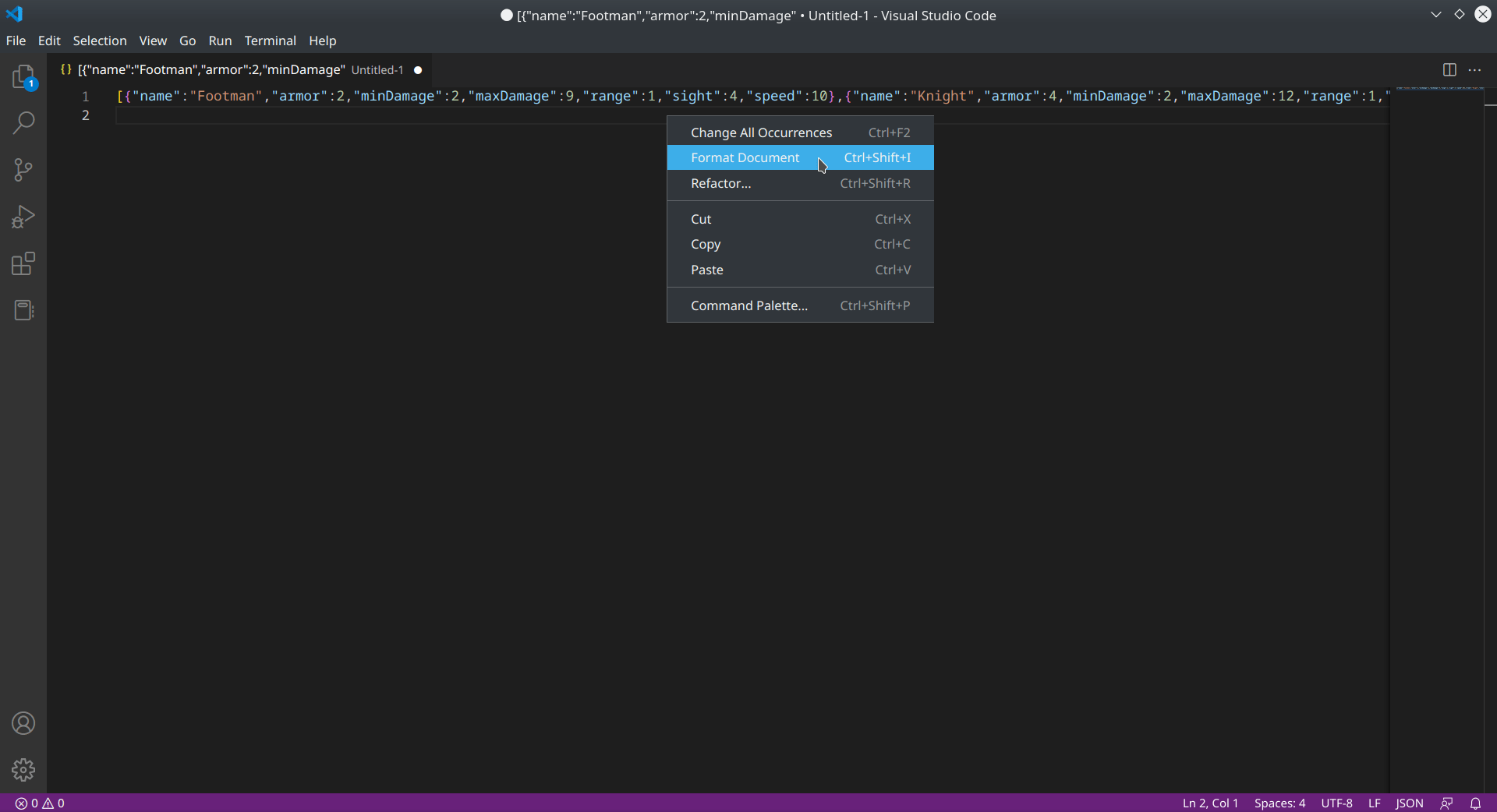Open the editor More Actions ellipsis menu
This screenshot has height=812, width=1497.
(1476, 69)
